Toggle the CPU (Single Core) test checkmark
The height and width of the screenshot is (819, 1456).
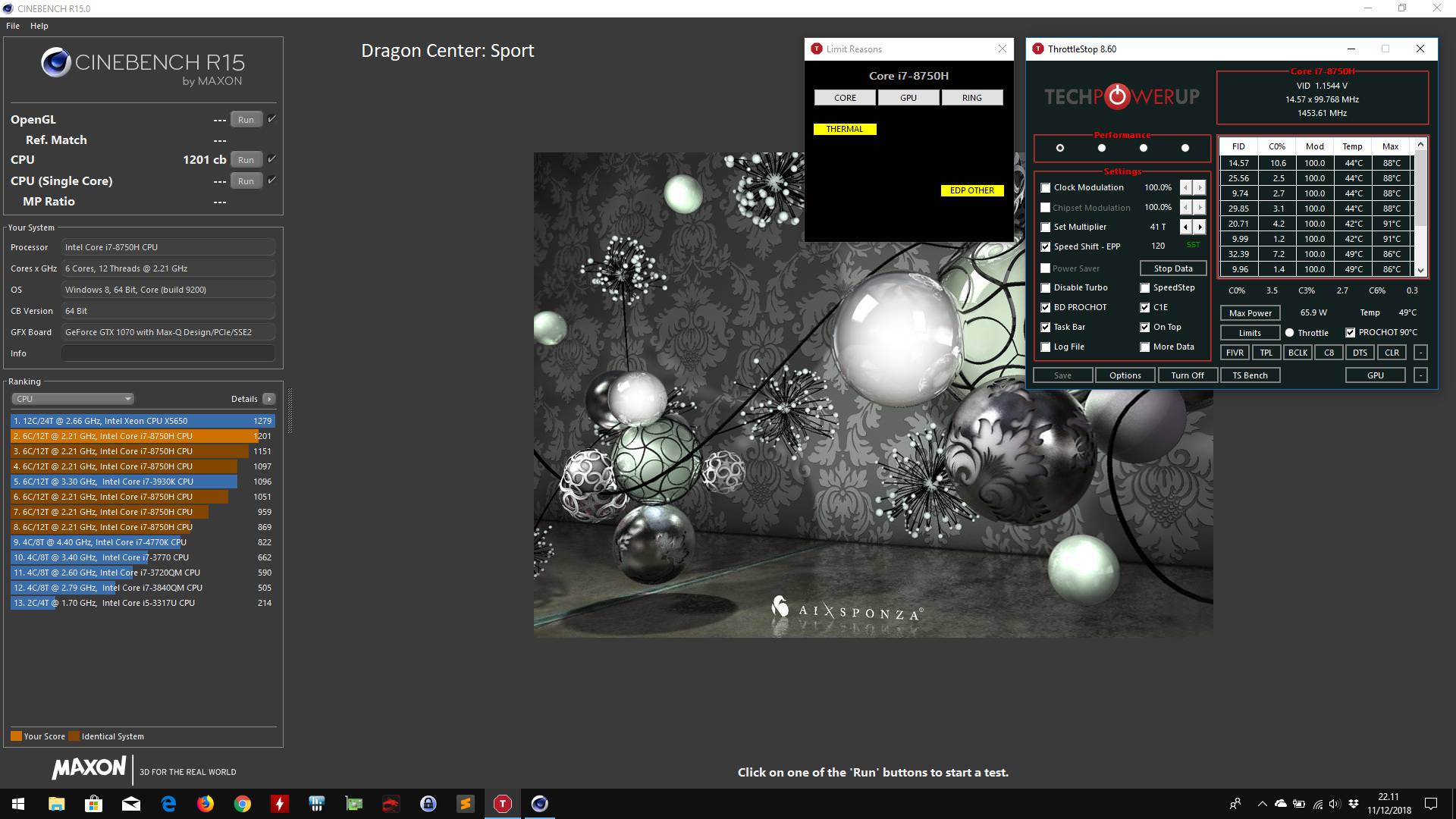271,180
